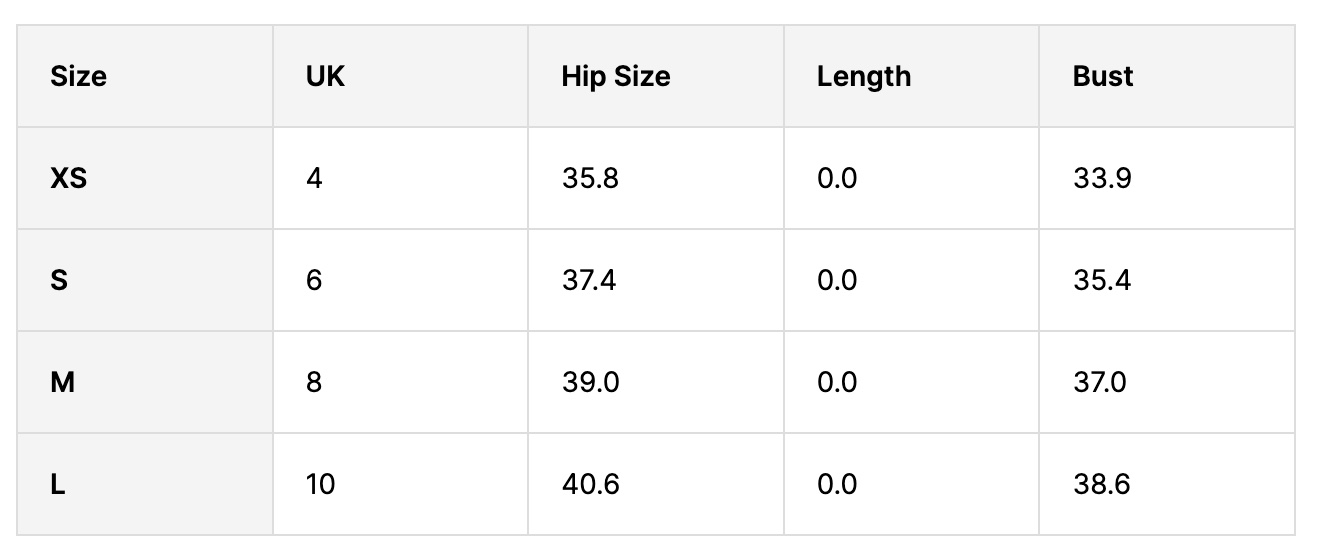Click the Size column header

click(78, 77)
